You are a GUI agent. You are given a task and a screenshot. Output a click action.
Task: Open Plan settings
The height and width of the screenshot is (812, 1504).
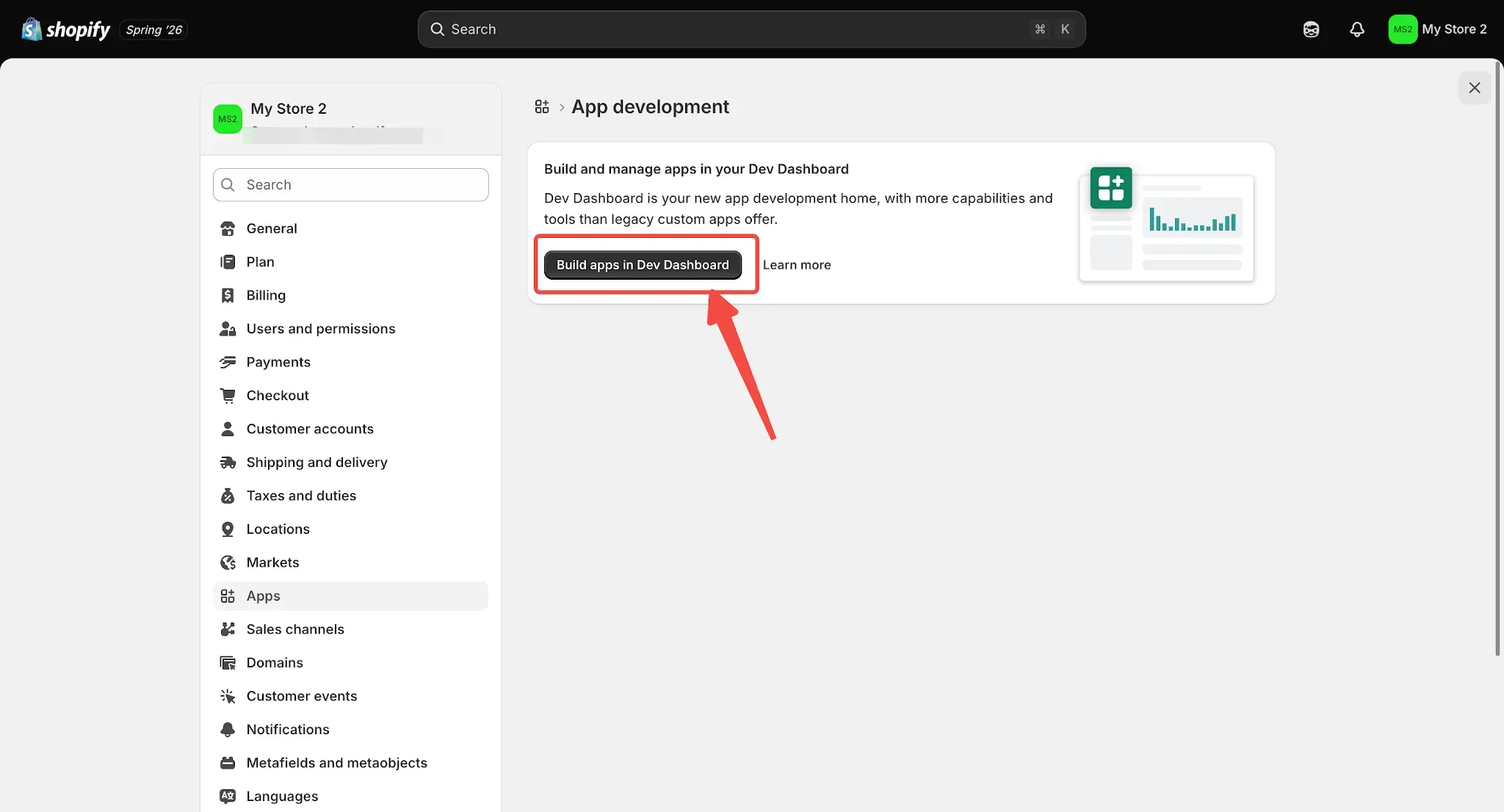(x=350, y=262)
